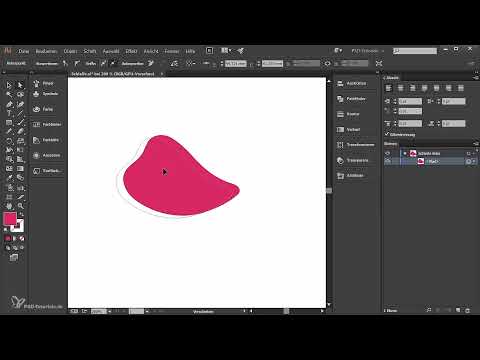Click the Pfad sublayer target circle
Image resolution: width=480 pixels, height=360 pixels.
pyautogui.click(x=468, y=161)
